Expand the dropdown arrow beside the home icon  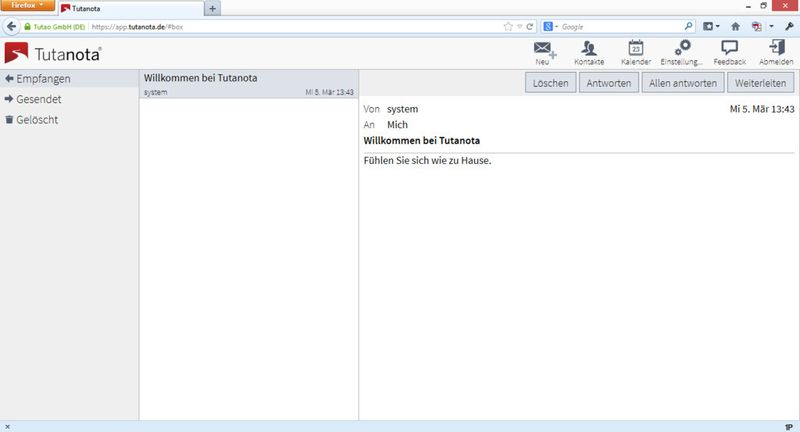(x=771, y=27)
